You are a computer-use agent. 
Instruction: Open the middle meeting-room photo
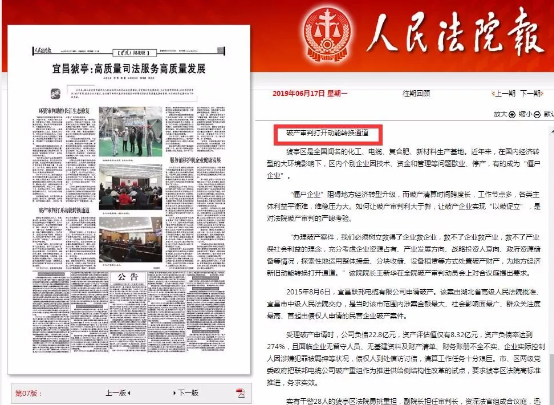pos(130,187)
